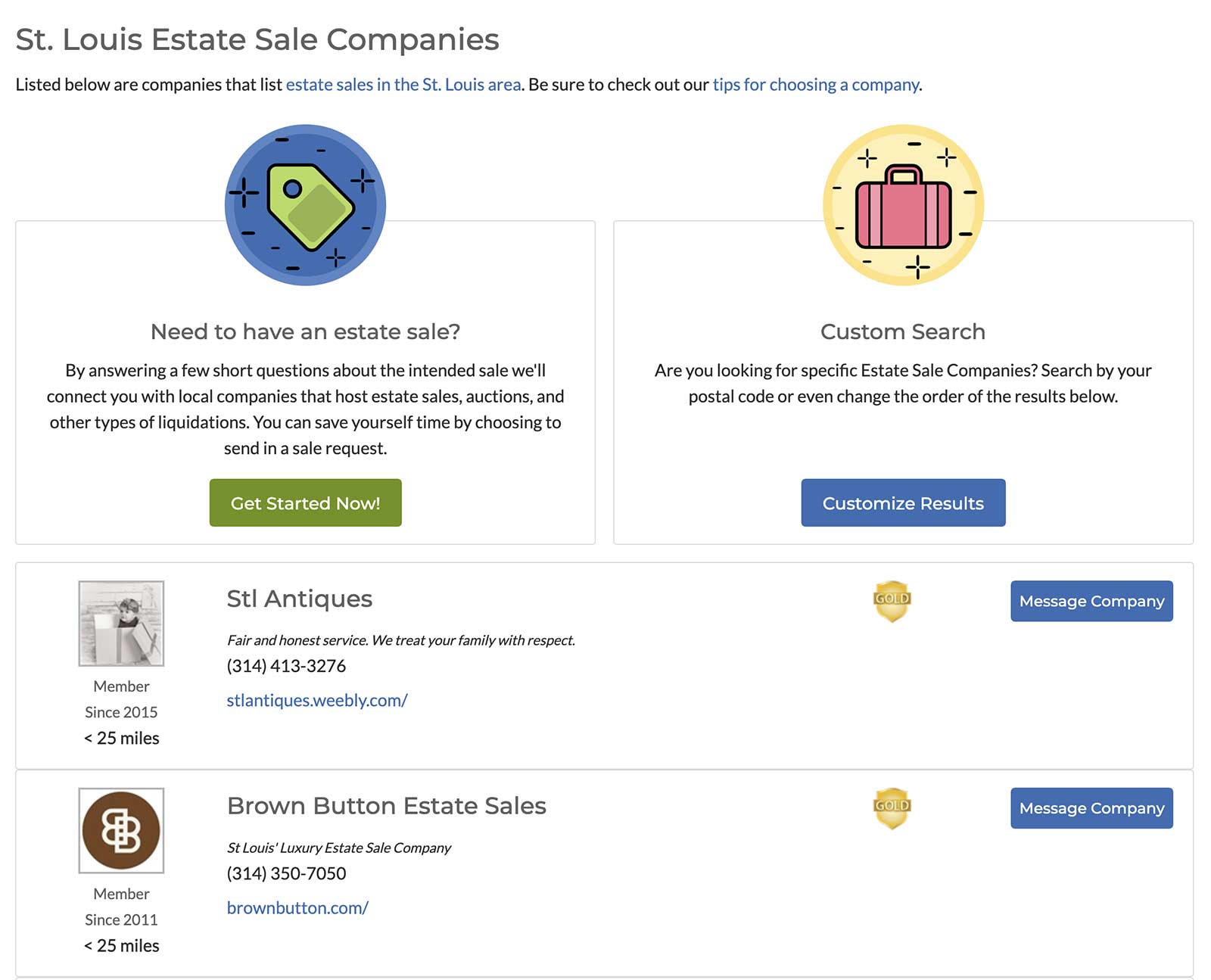Click the Brown Button circular logo
This screenshot has height=980, width=1211.
(121, 830)
